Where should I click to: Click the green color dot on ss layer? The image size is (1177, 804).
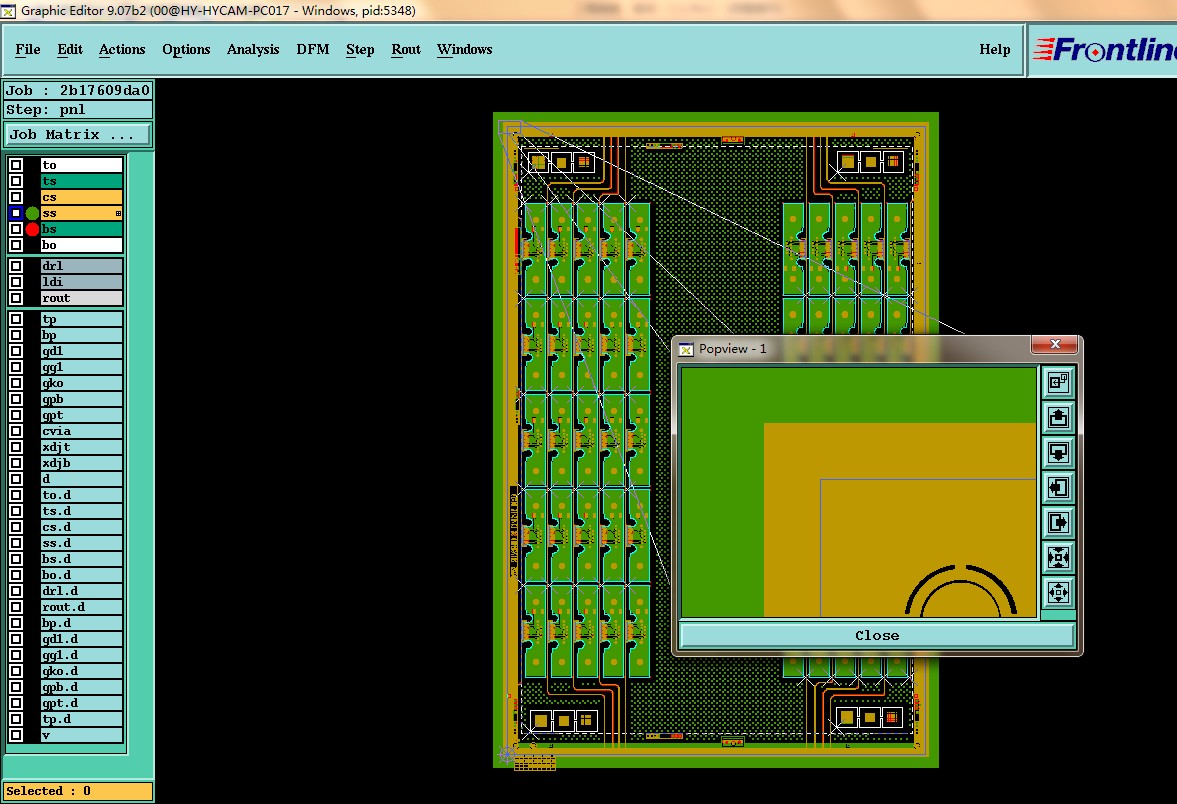(32, 213)
